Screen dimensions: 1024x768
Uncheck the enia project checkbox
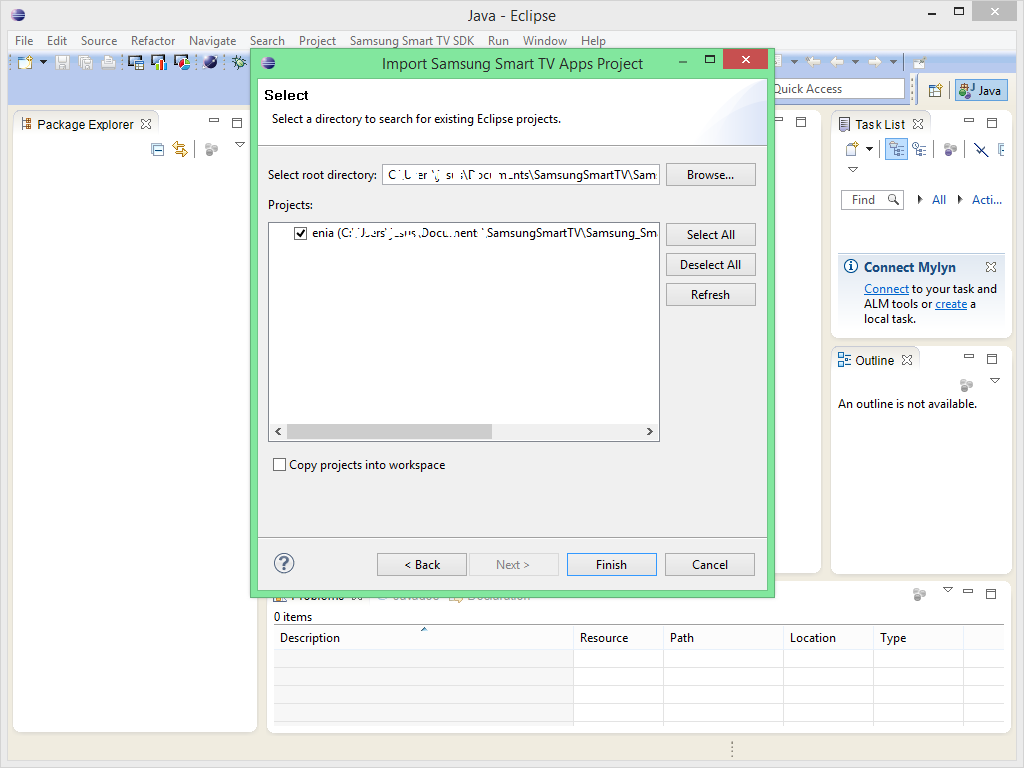click(x=300, y=233)
